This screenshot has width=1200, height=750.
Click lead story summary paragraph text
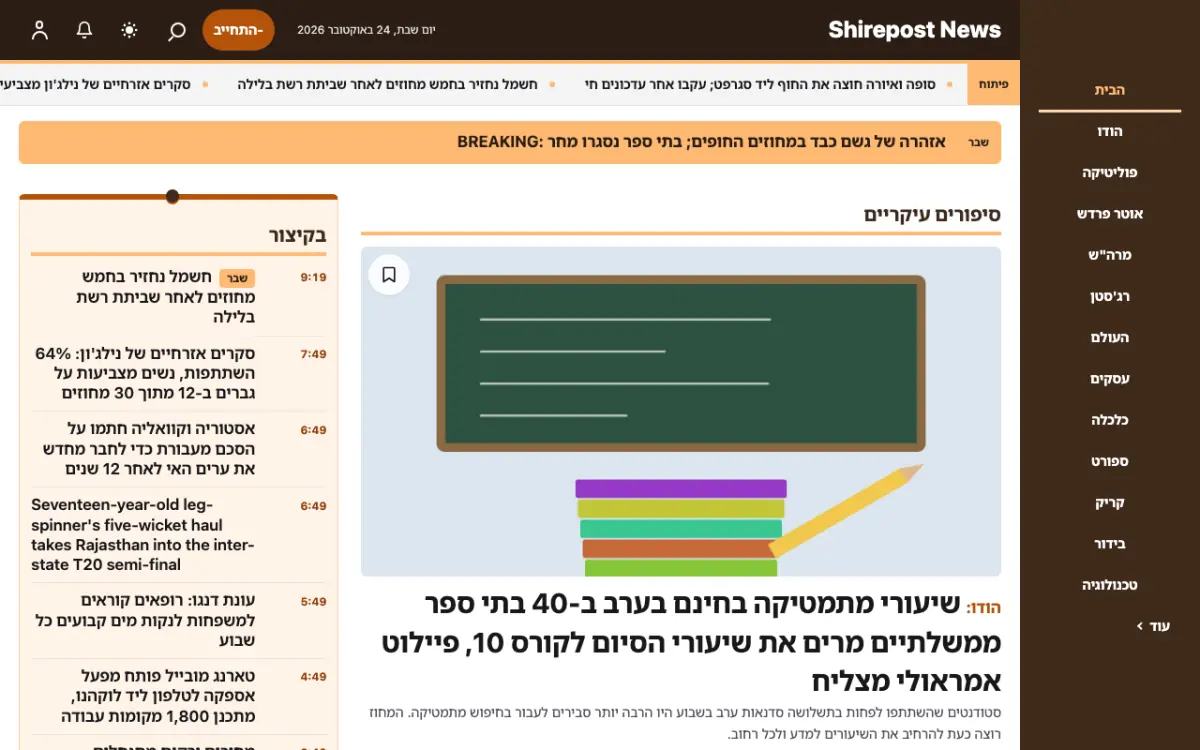pos(685,724)
